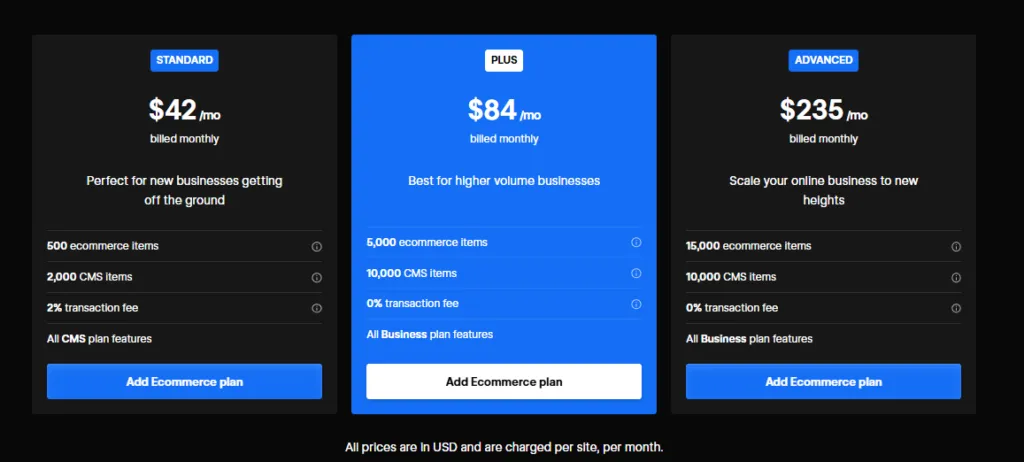Click Advanced plan's 10,000 CMS items info icon
Screen dimensions: 1024x462
click(956, 277)
